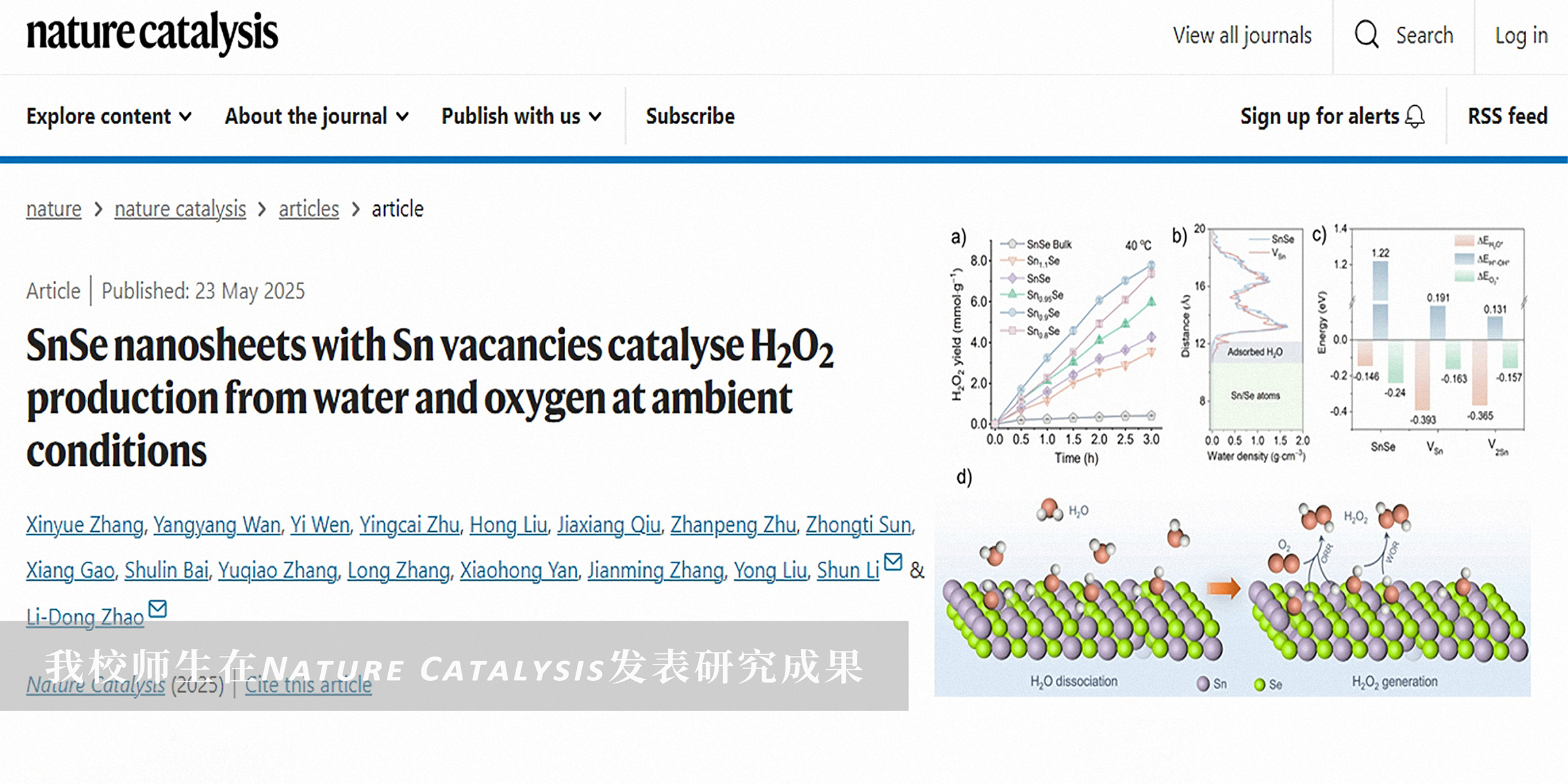
Task: Open author Yingcai Zhu's link
Action: coord(410,525)
